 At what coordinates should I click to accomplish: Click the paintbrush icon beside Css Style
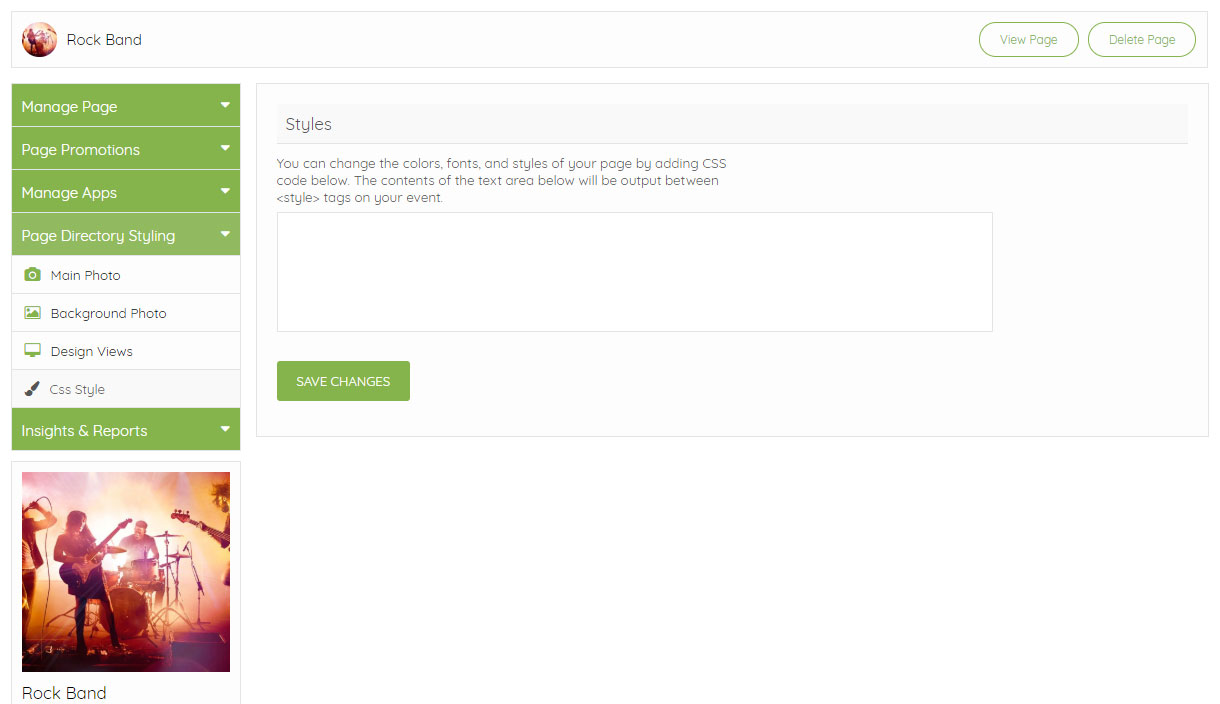[32, 389]
